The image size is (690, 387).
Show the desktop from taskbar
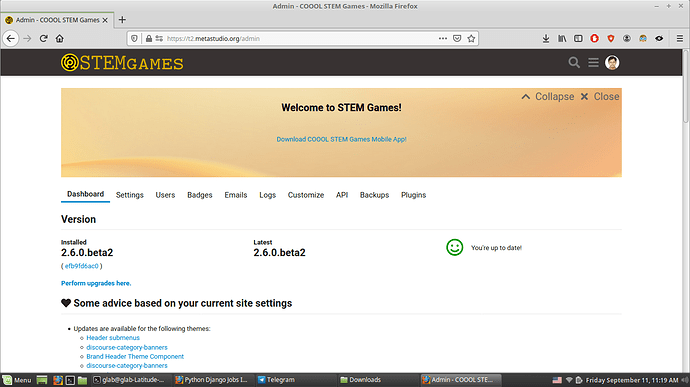point(42,380)
